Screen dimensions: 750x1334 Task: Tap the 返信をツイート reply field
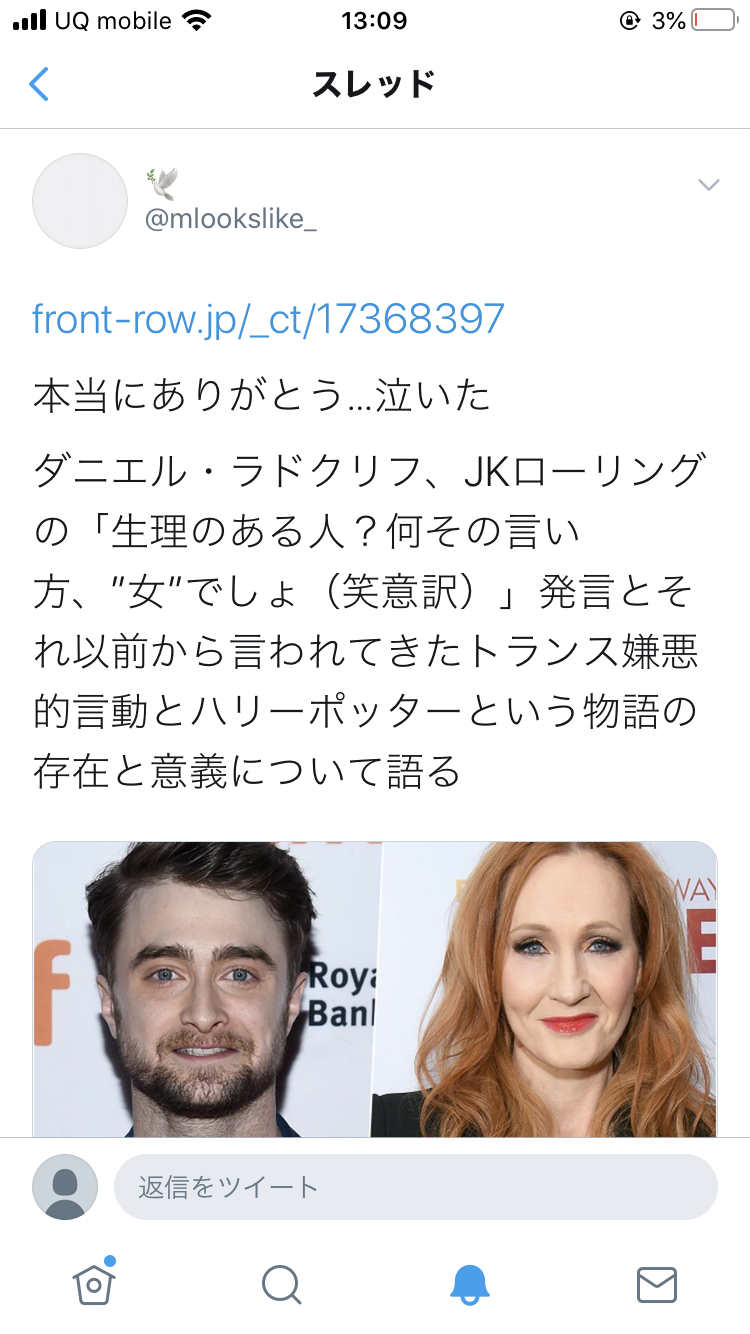pos(416,1187)
